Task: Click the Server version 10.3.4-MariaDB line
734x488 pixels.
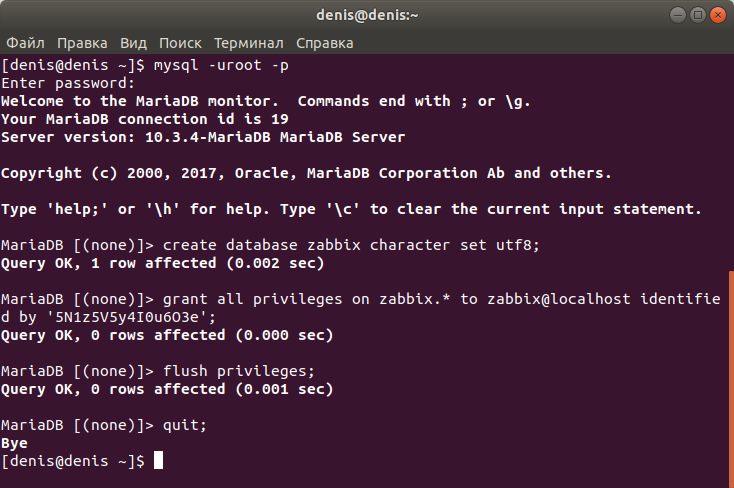Action: pos(203,137)
